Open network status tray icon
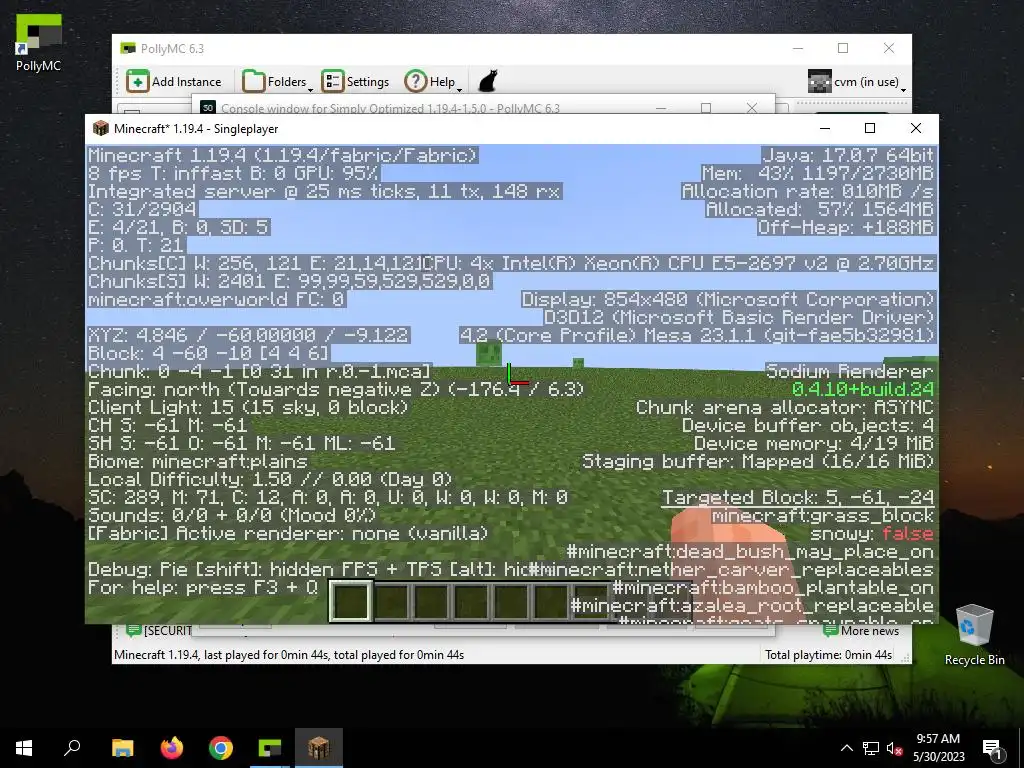Image resolution: width=1024 pixels, height=768 pixels. point(871,748)
